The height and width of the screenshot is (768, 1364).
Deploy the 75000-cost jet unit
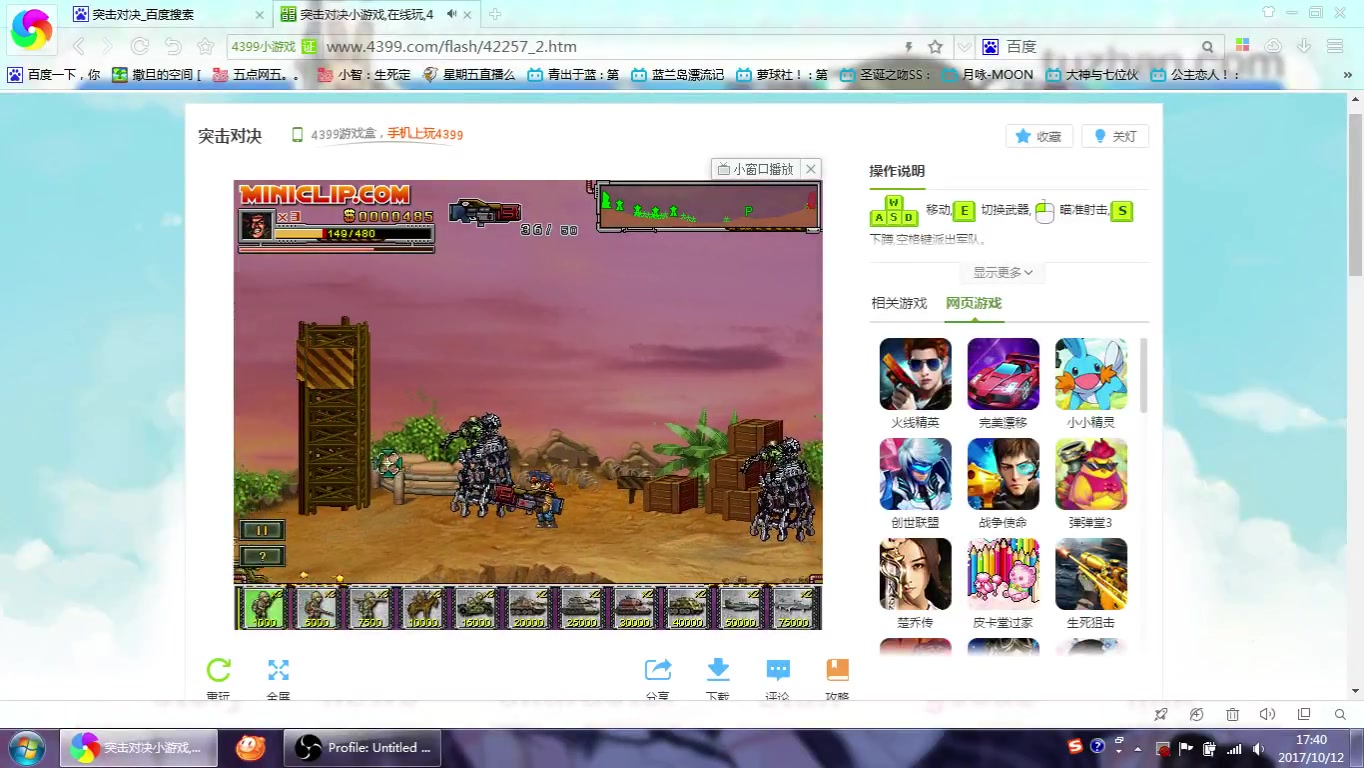coord(793,607)
